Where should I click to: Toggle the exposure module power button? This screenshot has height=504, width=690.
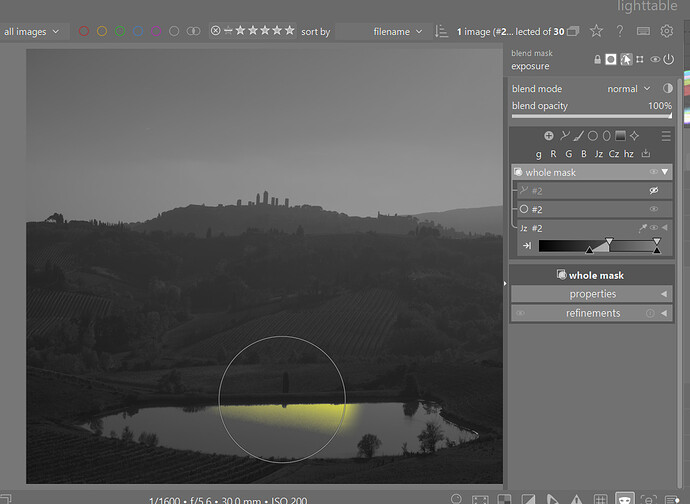pyautogui.click(x=668, y=59)
